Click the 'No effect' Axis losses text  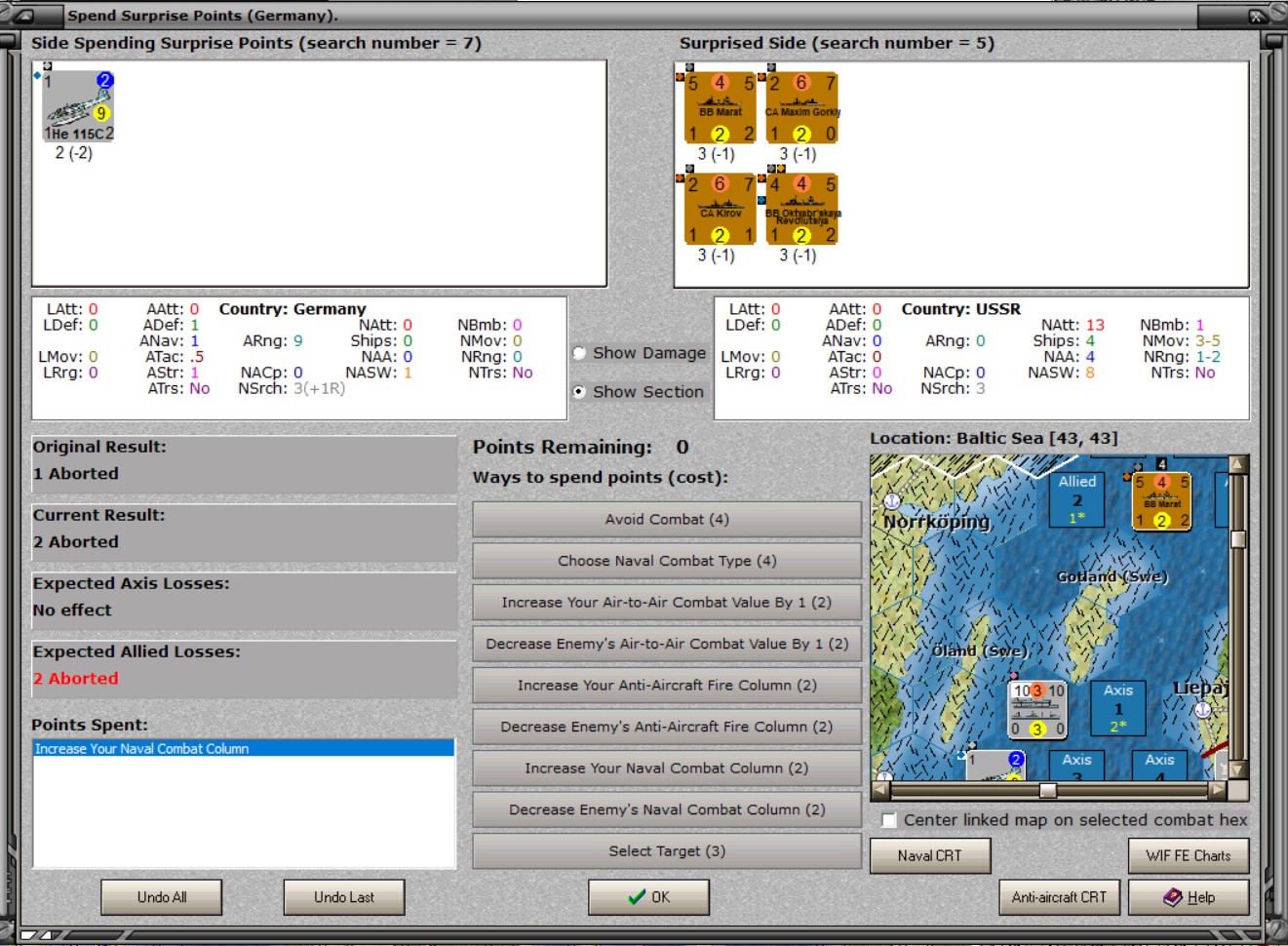tap(72, 610)
